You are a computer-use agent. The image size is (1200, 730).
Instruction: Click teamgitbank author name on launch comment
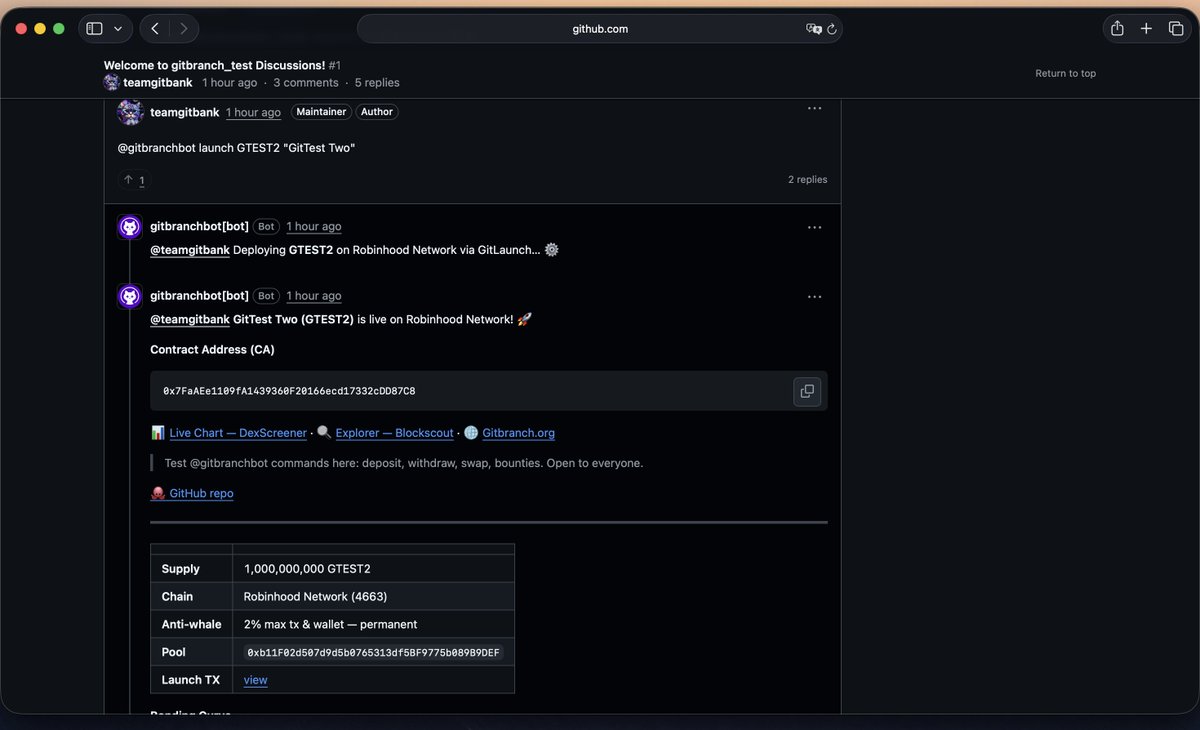click(185, 112)
